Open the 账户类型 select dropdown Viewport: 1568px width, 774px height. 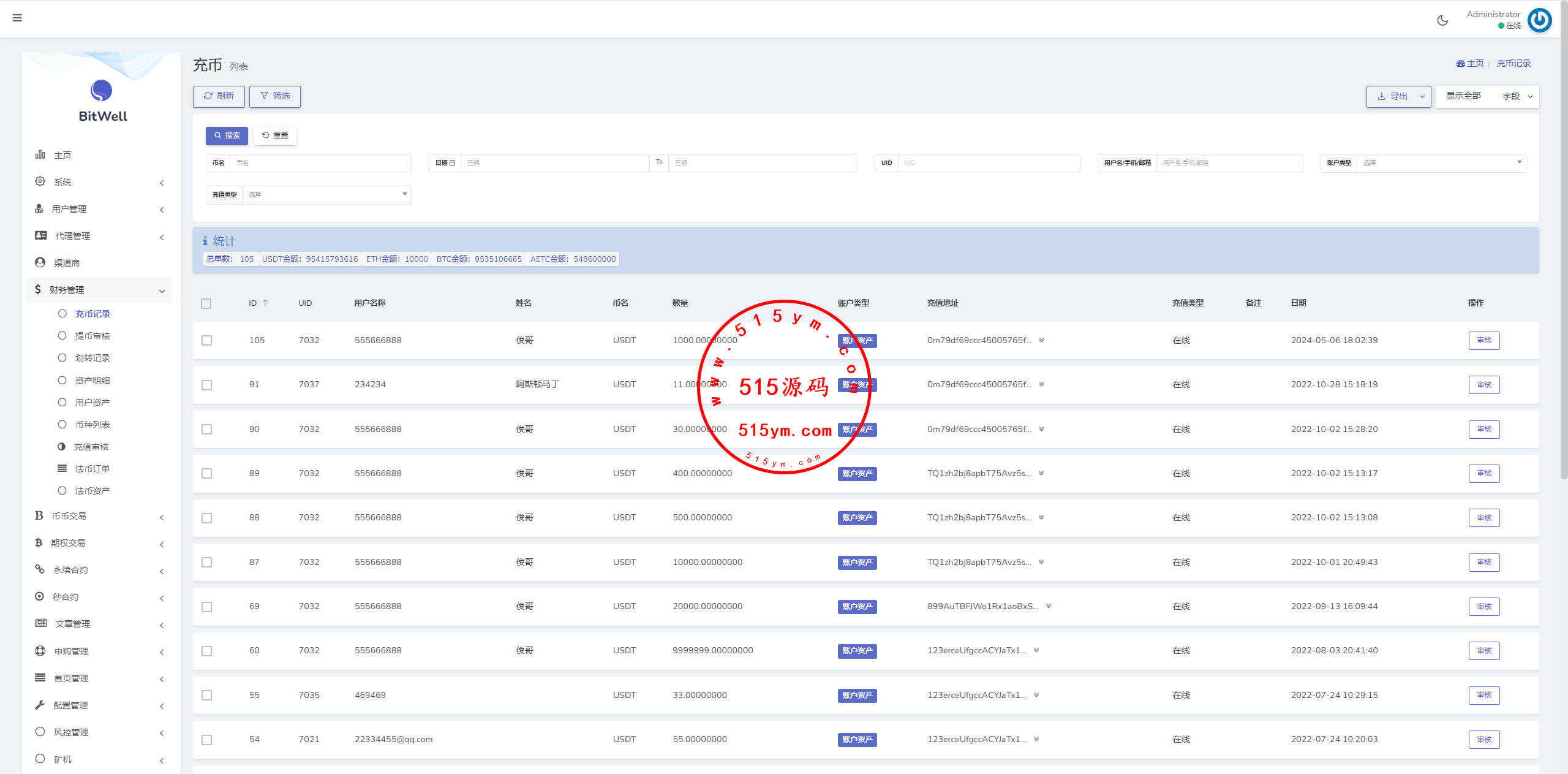click(x=1441, y=162)
